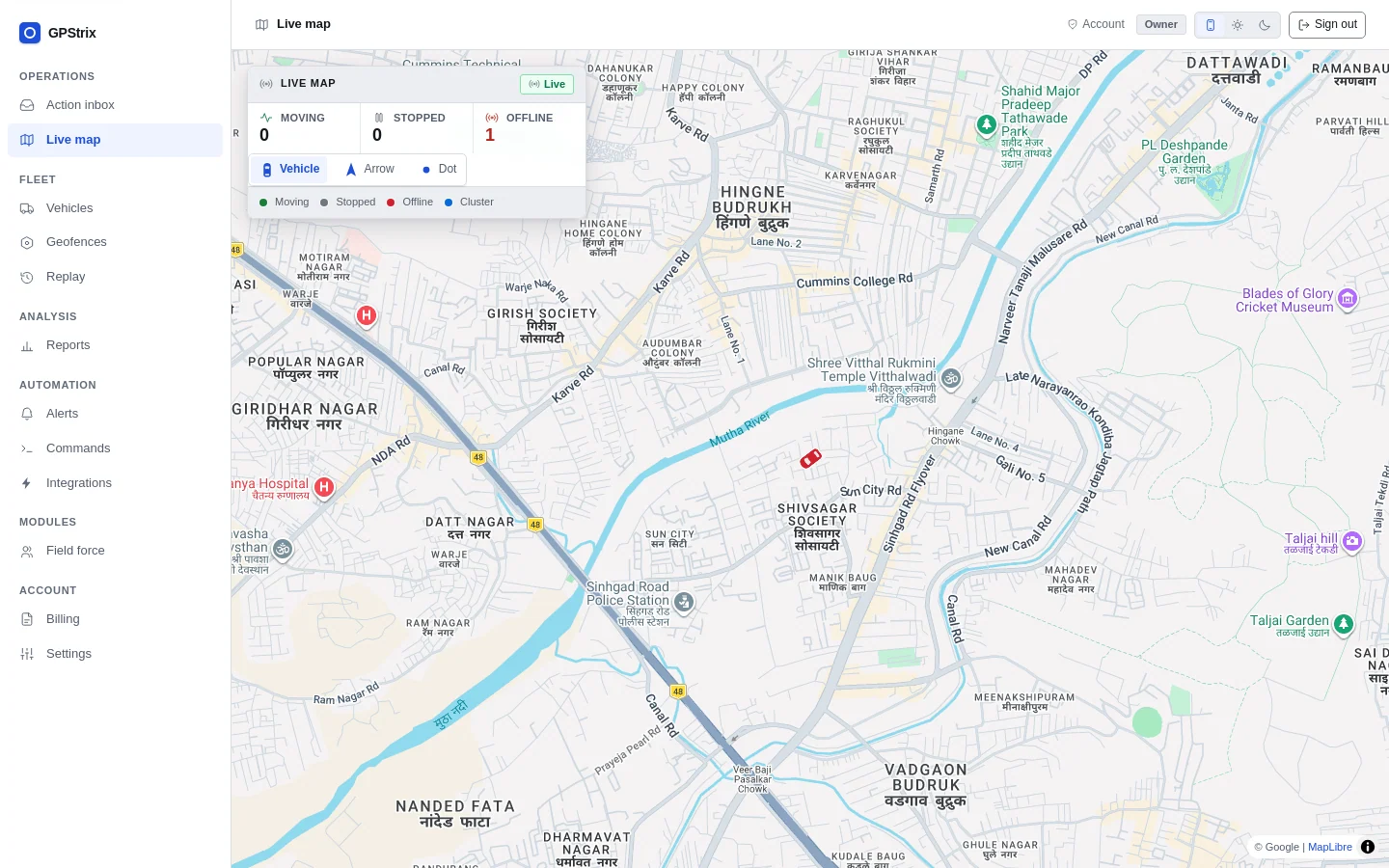The image size is (1389, 868).
Task: Open Replay page
Action: 115,277
